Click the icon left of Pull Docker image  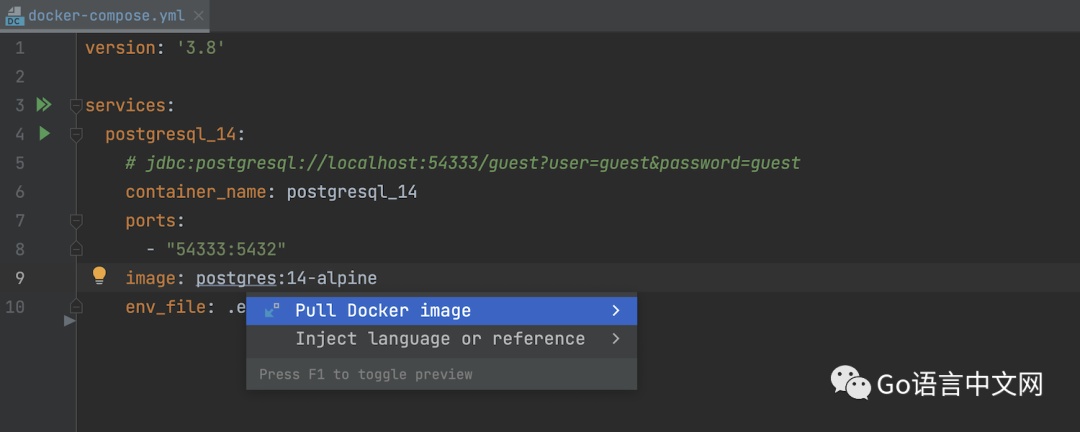[272, 311]
